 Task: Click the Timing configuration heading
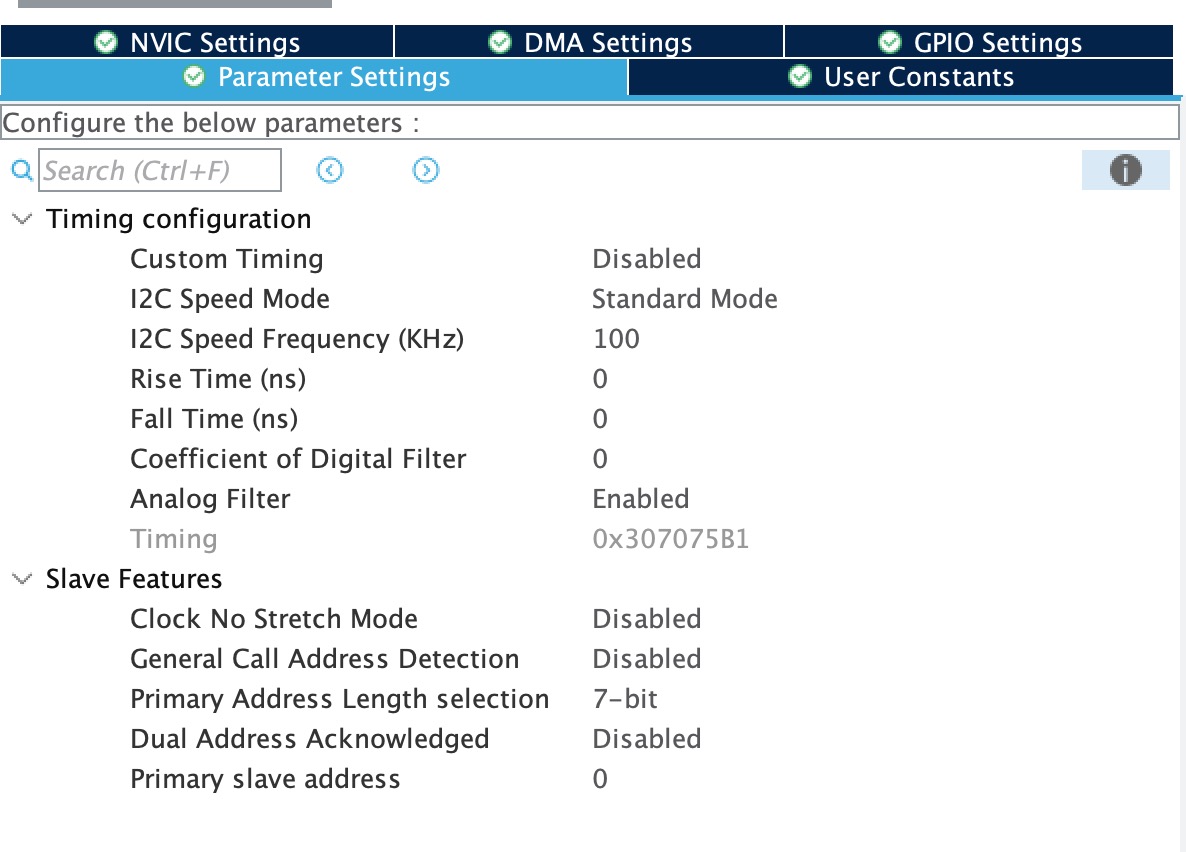point(179,219)
